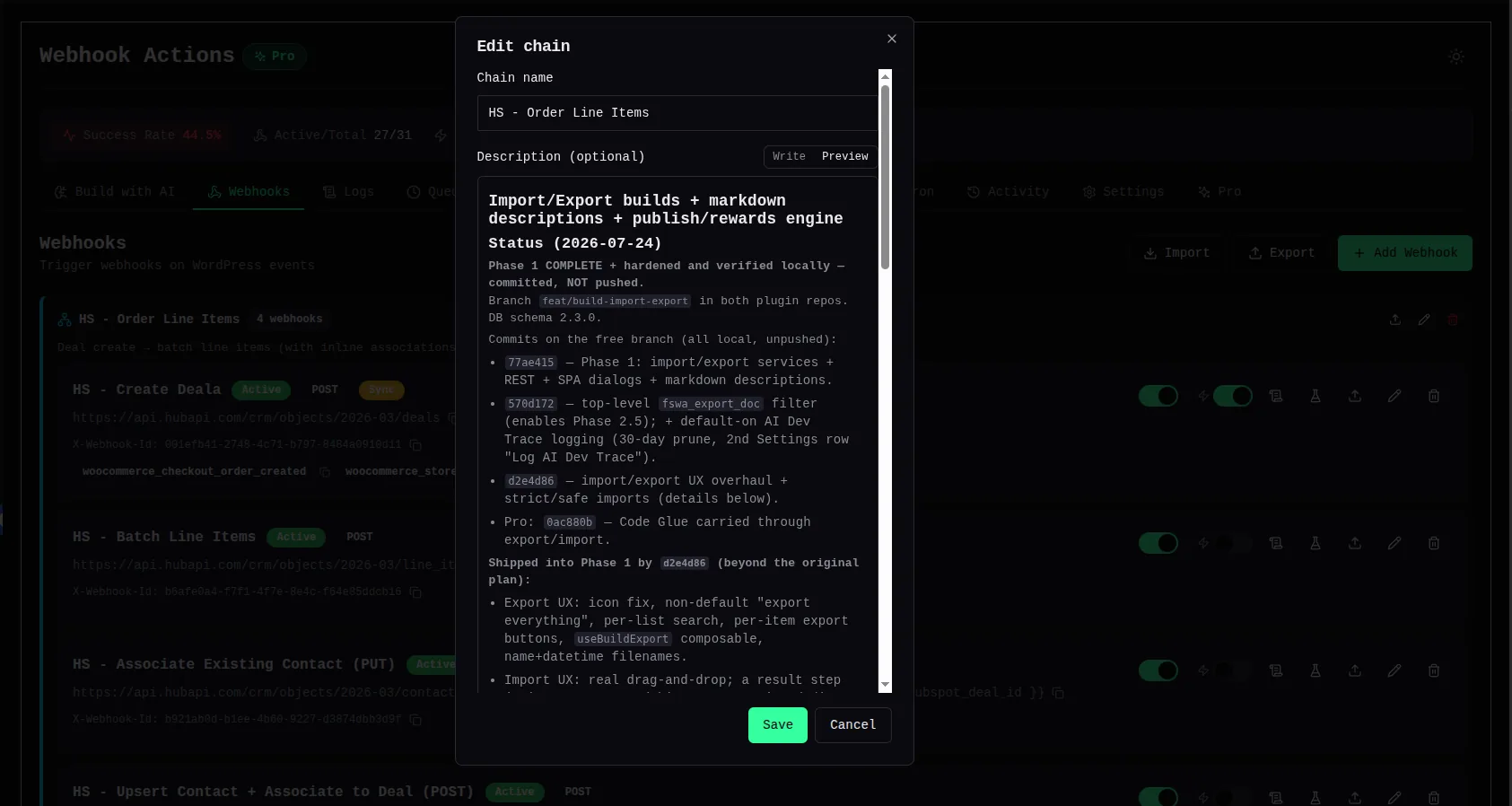
Task: Copy the Create Deala X-Webhook-Id
Action: click(415, 445)
